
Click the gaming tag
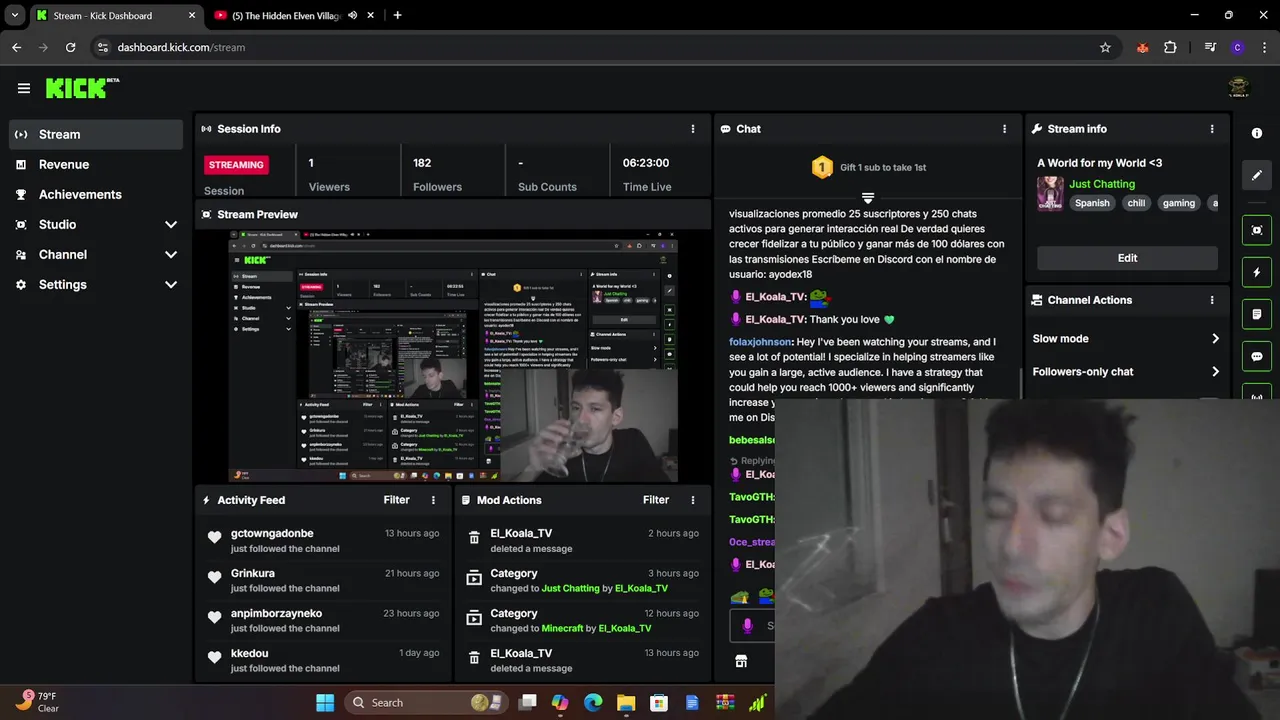pos(1179,203)
